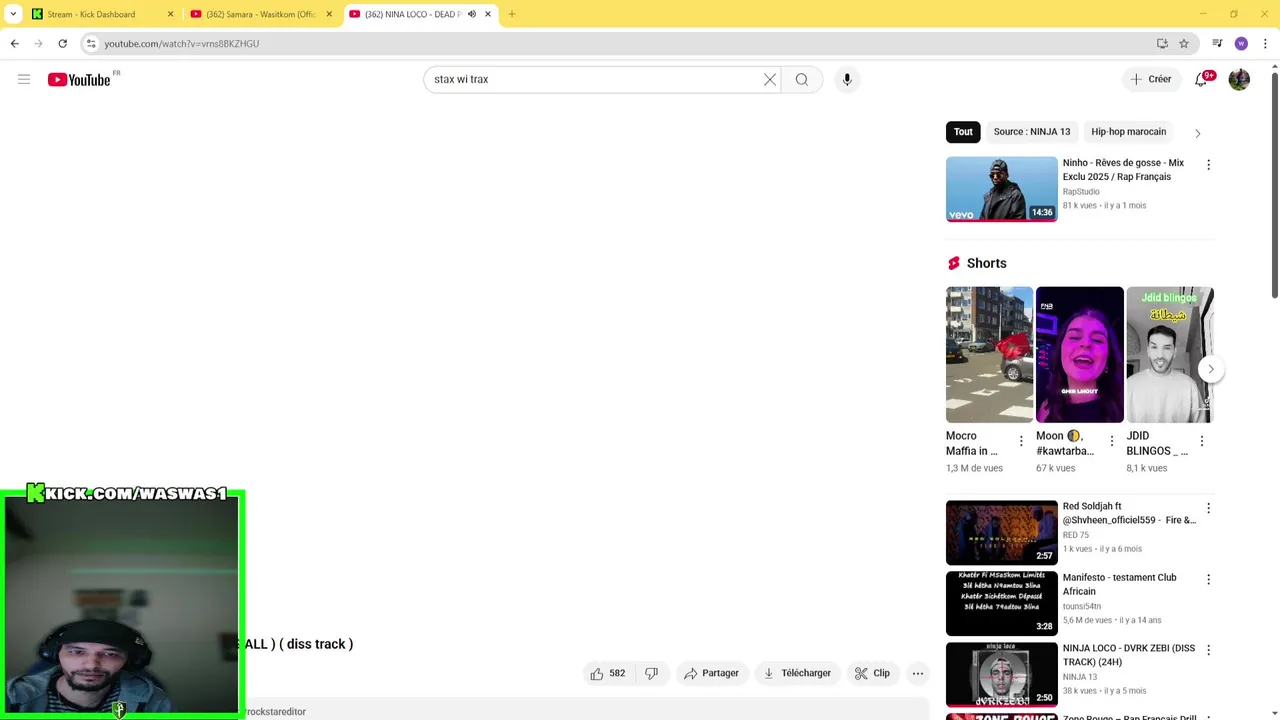1280x720 pixels.
Task: Open options for NINJA LOCO DVRK ZEBI video
Action: tap(1208, 649)
